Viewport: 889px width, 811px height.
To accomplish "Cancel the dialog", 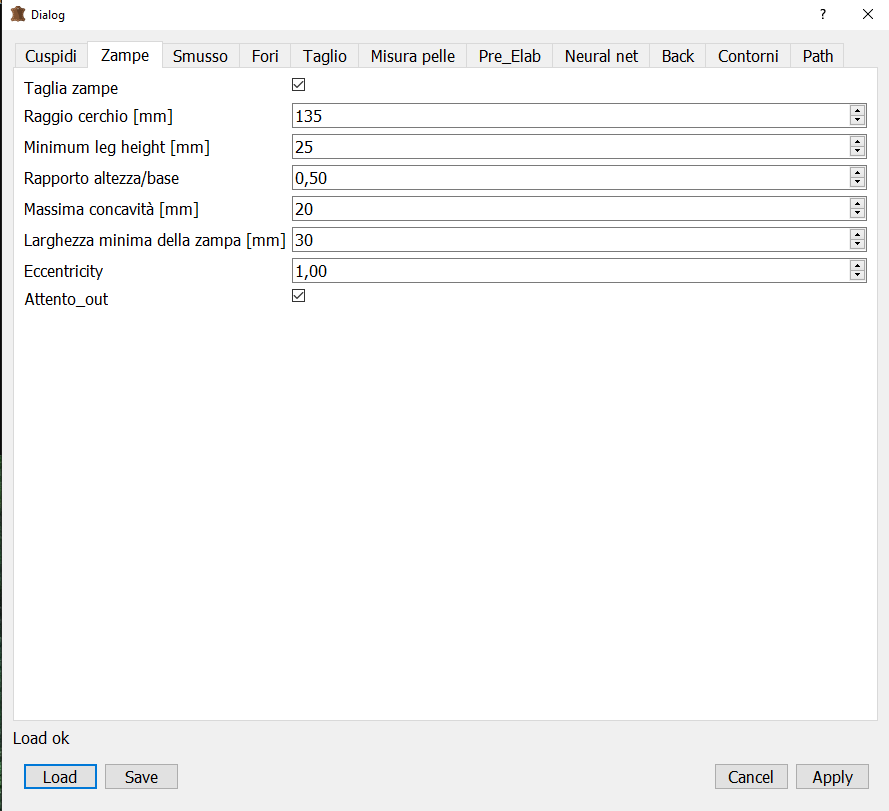I will click(751, 777).
